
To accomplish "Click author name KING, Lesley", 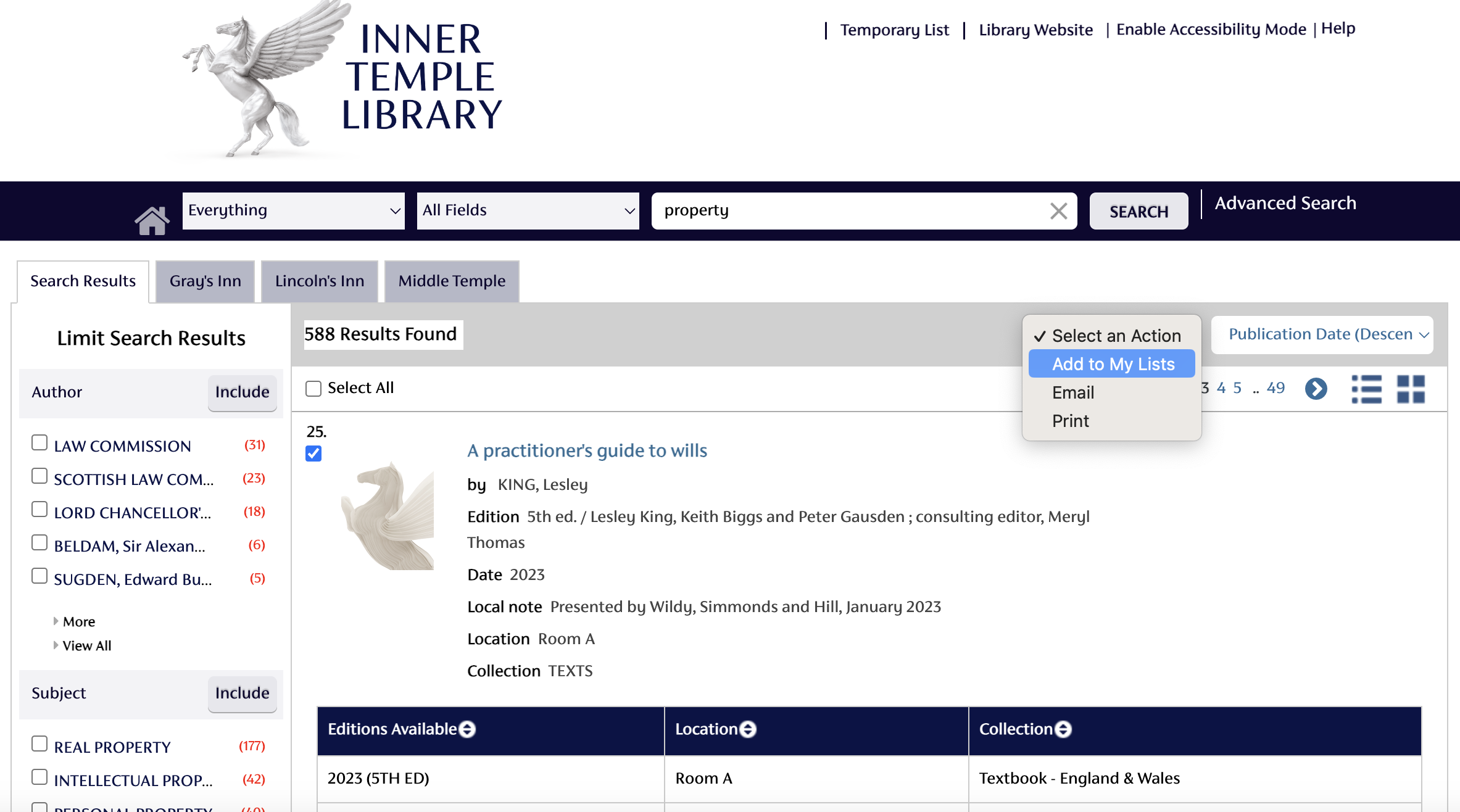I will [x=542, y=485].
